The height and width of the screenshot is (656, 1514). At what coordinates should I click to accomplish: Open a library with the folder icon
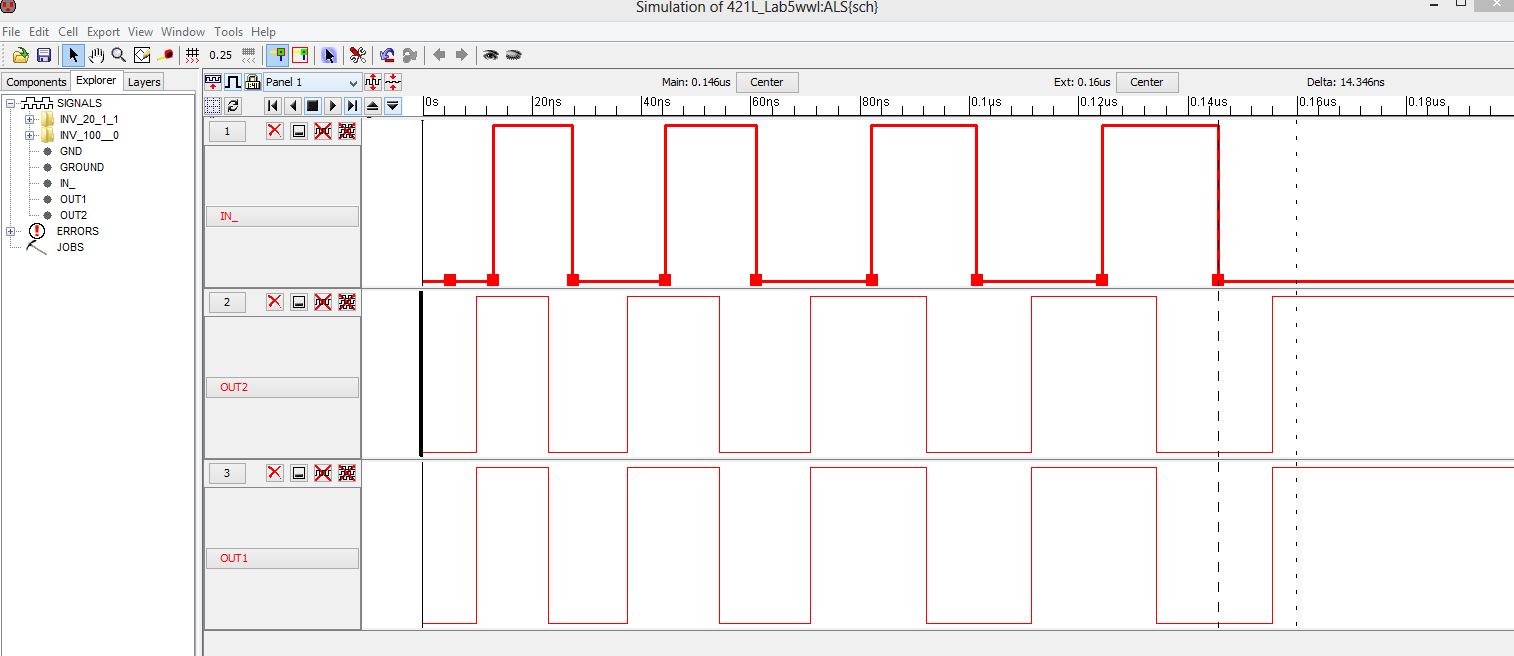pos(21,55)
